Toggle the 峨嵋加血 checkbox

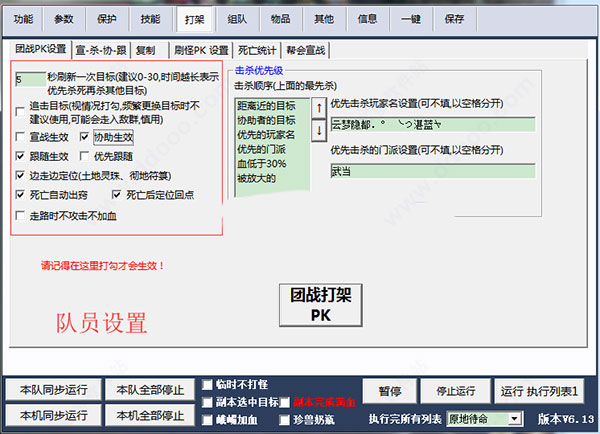pyautogui.click(x=207, y=420)
